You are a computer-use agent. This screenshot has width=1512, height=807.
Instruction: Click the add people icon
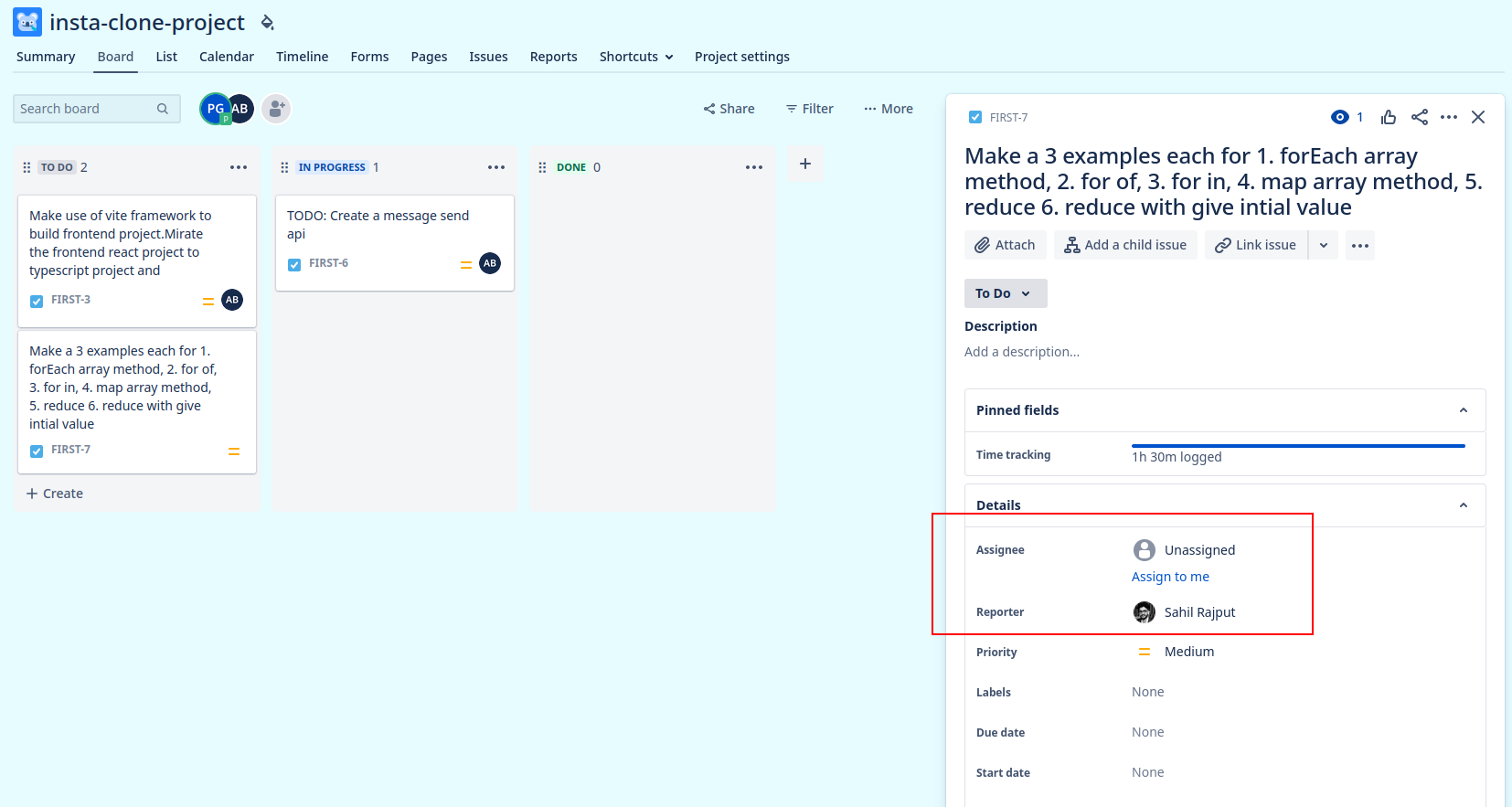276,109
